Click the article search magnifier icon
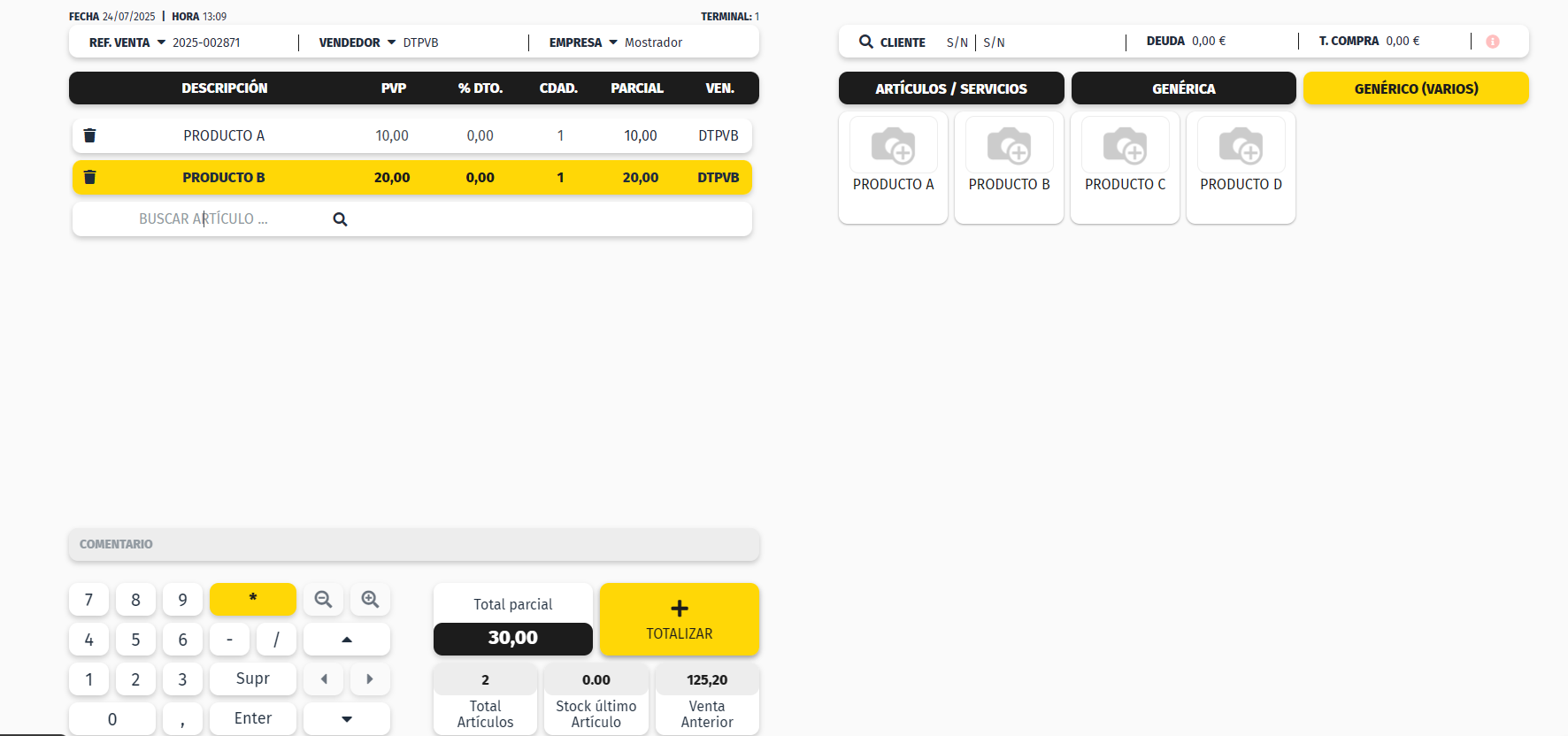The width and height of the screenshot is (1568, 736). (x=340, y=219)
